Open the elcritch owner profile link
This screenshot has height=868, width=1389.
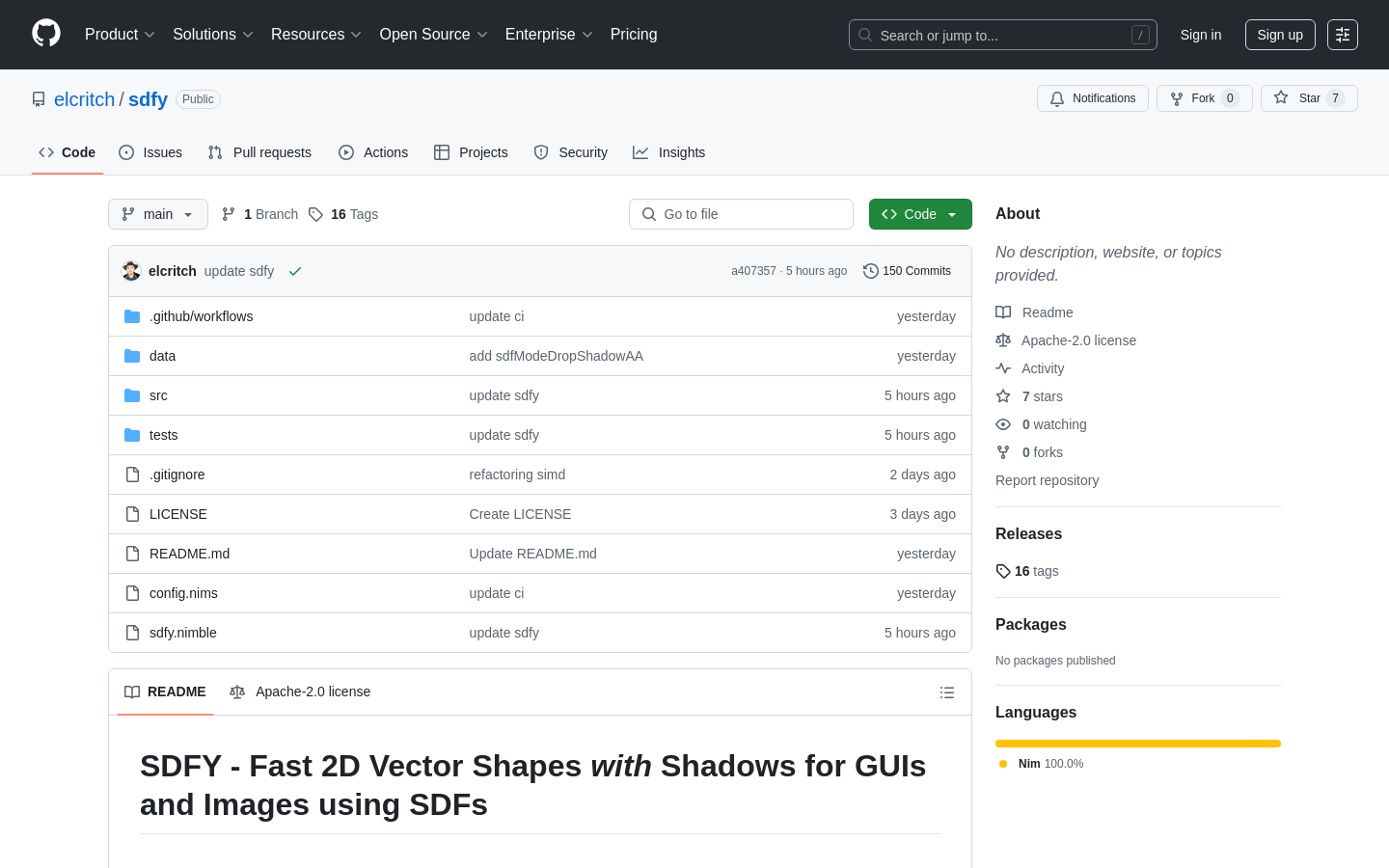[84, 99]
